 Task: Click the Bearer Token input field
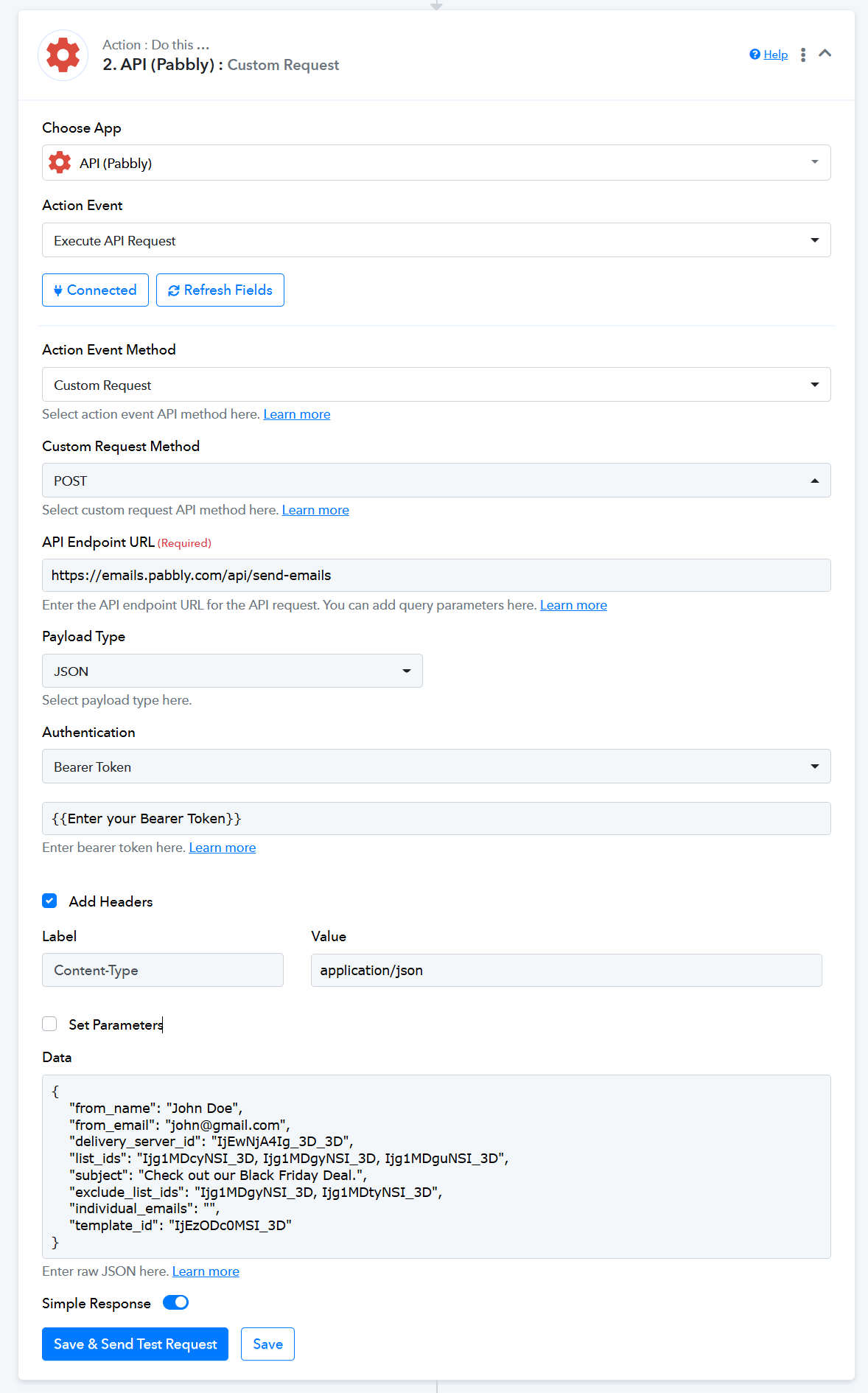(436, 818)
